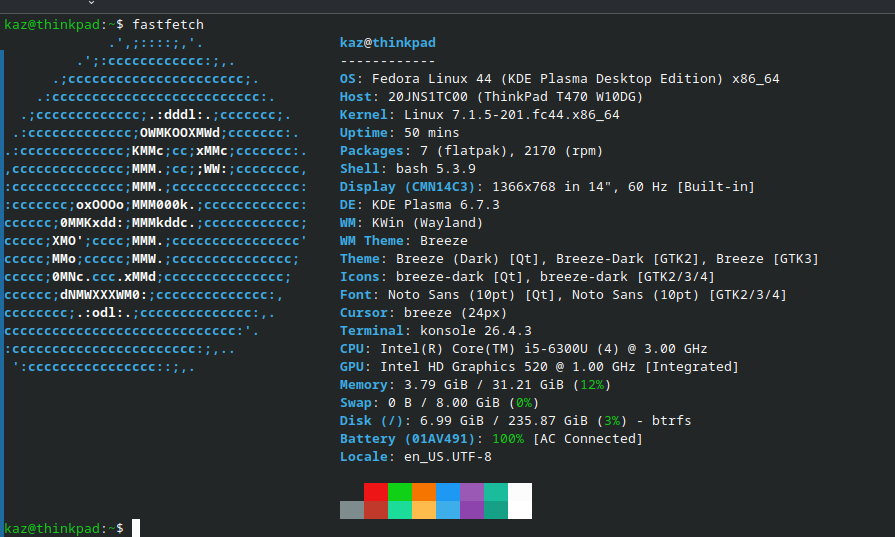Click the '6.99 GiB / 235.87 GiB' disk value
This screenshot has width=895, height=537.
[503, 421]
